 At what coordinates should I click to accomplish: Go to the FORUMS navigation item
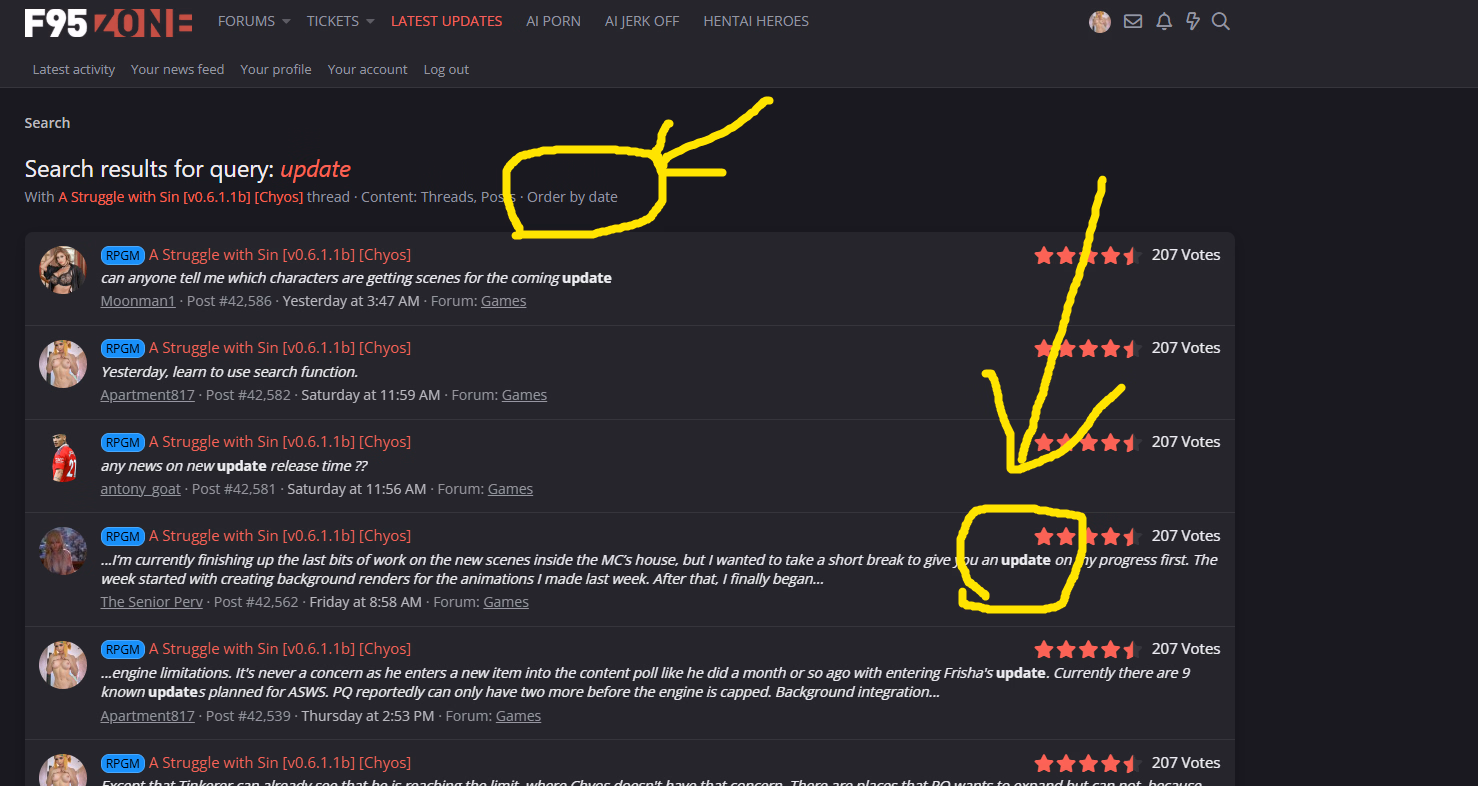tap(246, 21)
